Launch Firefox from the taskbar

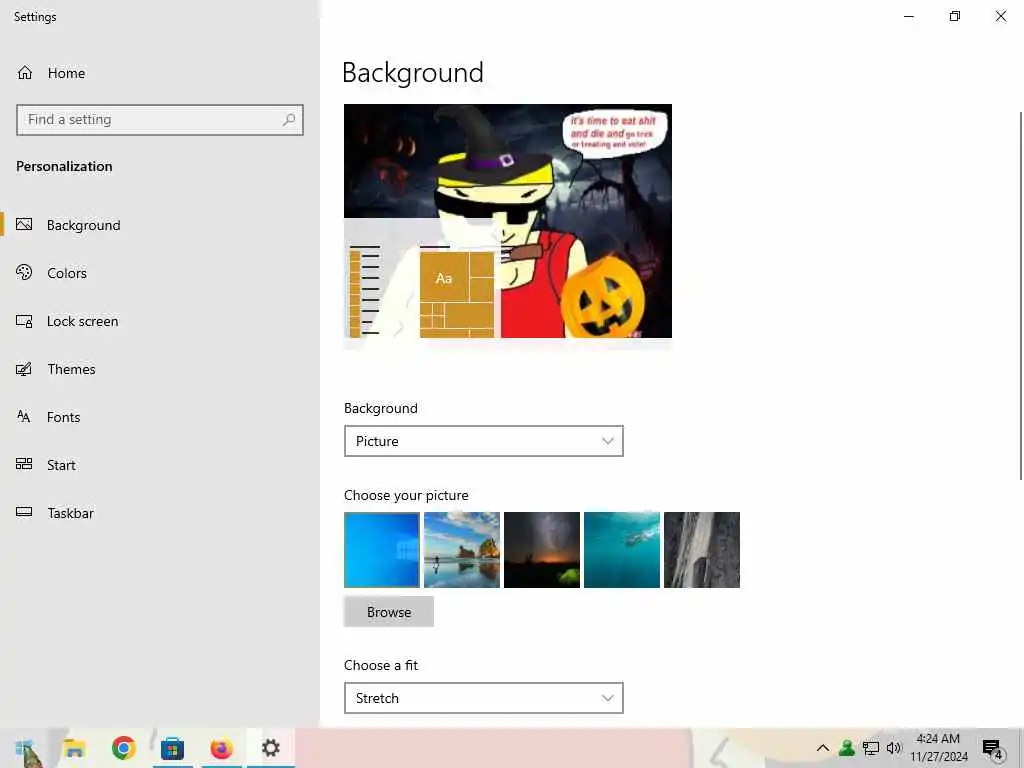222,748
